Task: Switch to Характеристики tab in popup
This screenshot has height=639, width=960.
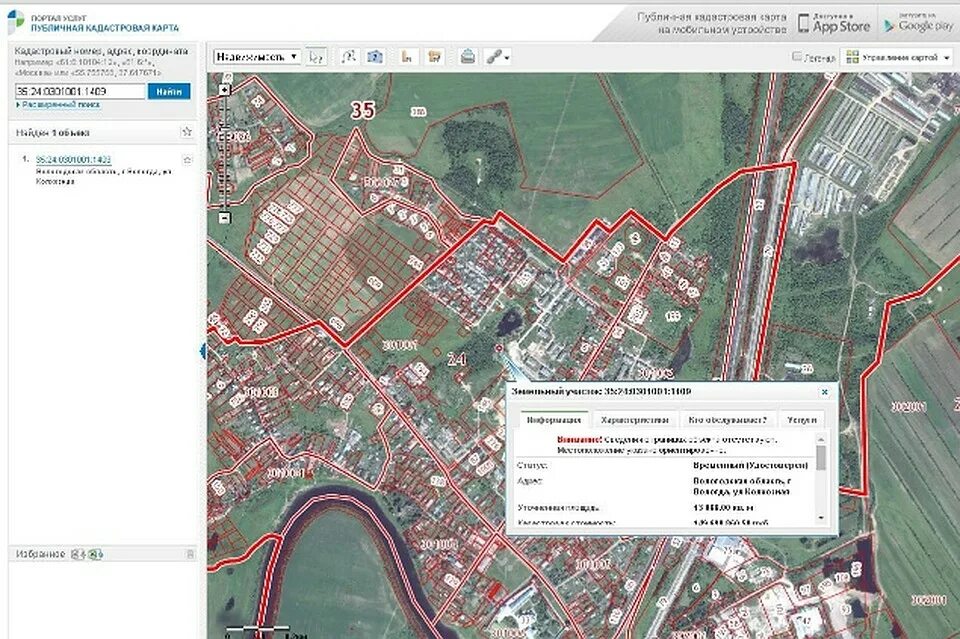Action: [x=634, y=420]
